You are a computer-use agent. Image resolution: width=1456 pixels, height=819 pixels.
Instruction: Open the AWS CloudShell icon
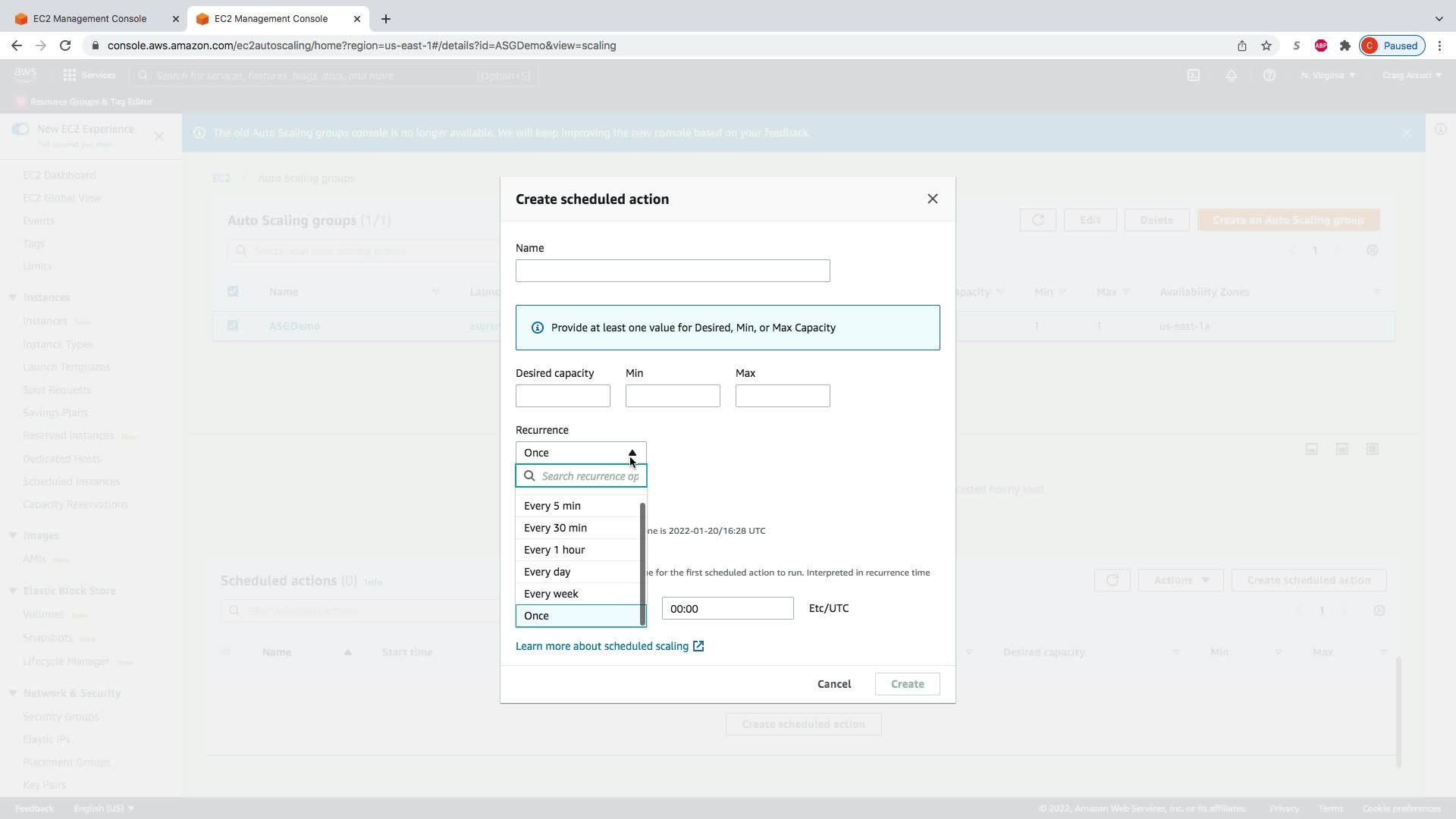1193,75
